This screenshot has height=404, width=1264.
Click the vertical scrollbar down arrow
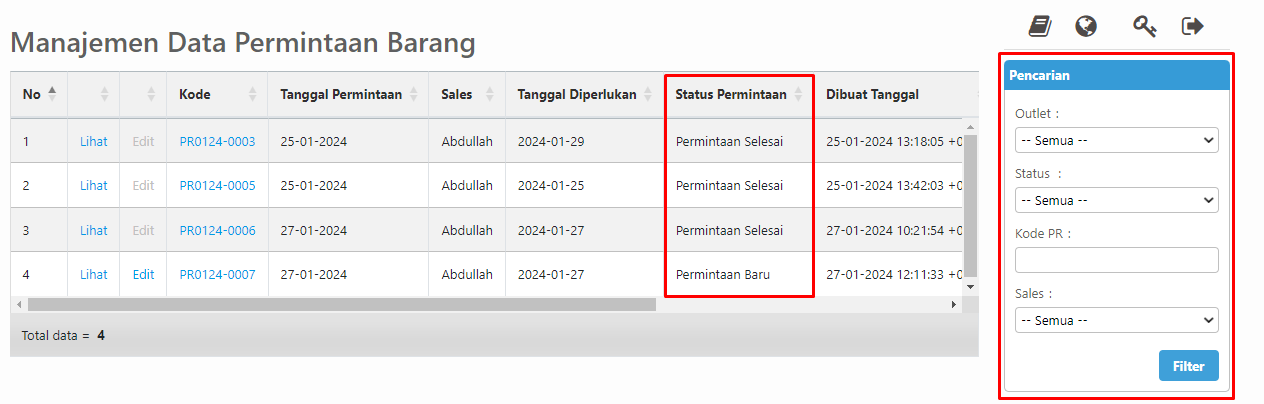click(968, 287)
